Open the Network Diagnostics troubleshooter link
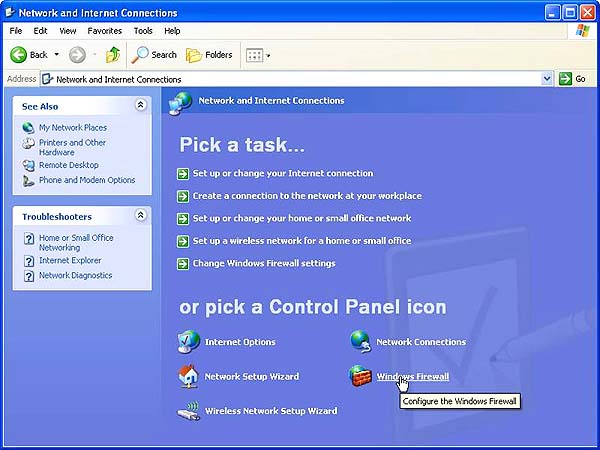600x450 pixels. click(75, 275)
